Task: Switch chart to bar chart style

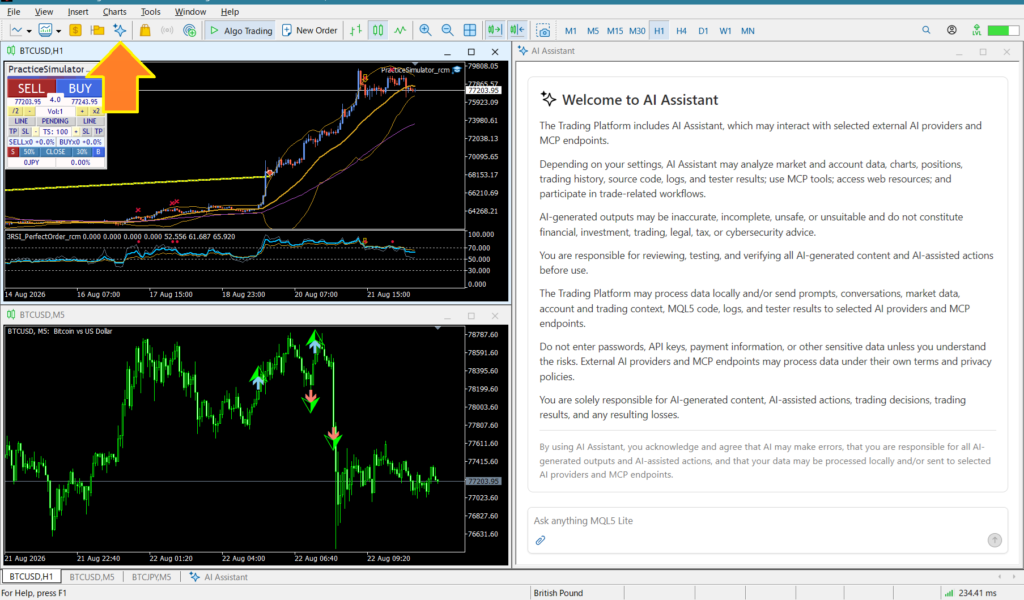Action: tap(356, 30)
